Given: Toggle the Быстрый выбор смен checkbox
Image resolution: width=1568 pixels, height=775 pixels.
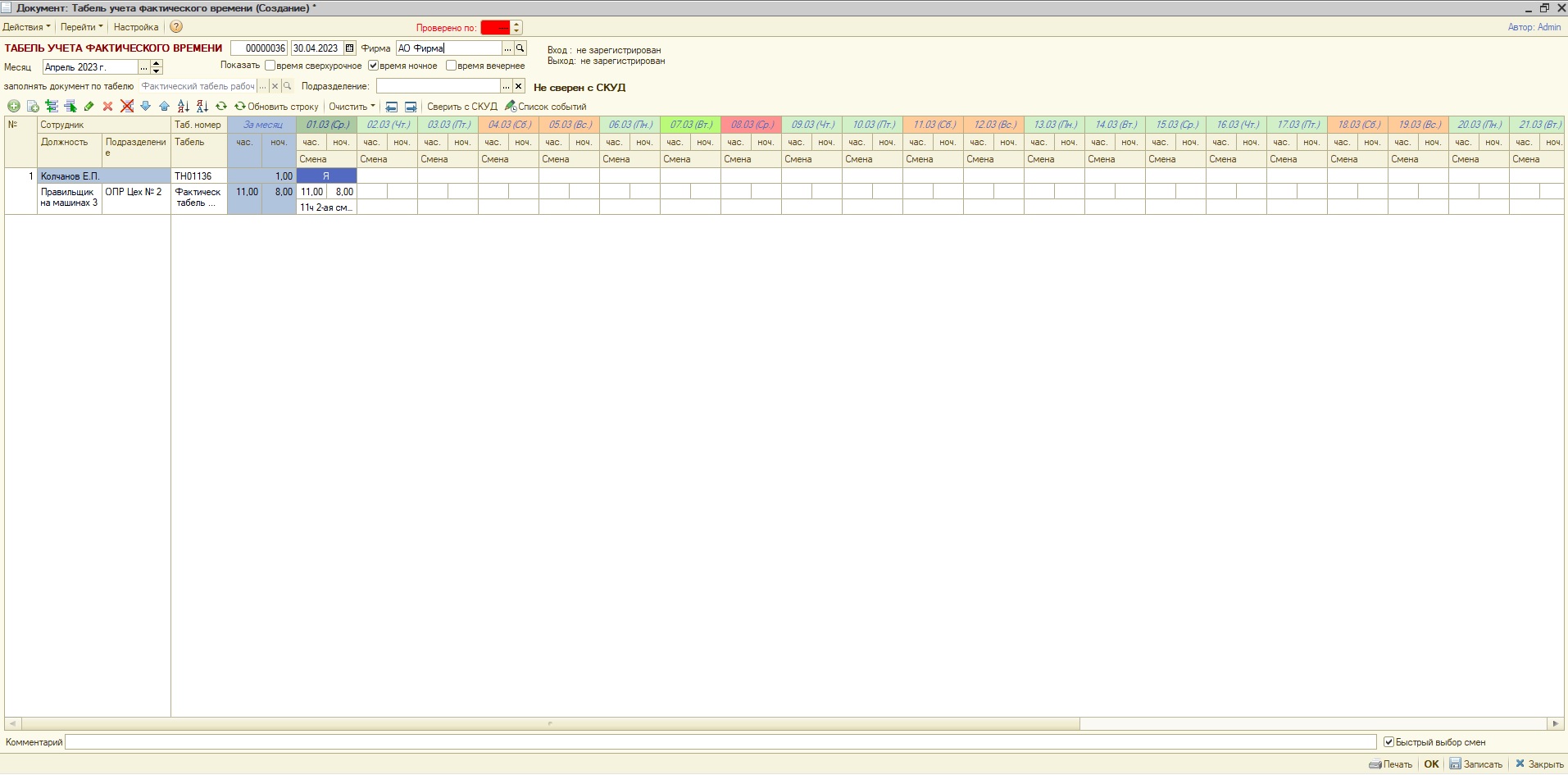Looking at the screenshot, I should pyautogui.click(x=1388, y=742).
